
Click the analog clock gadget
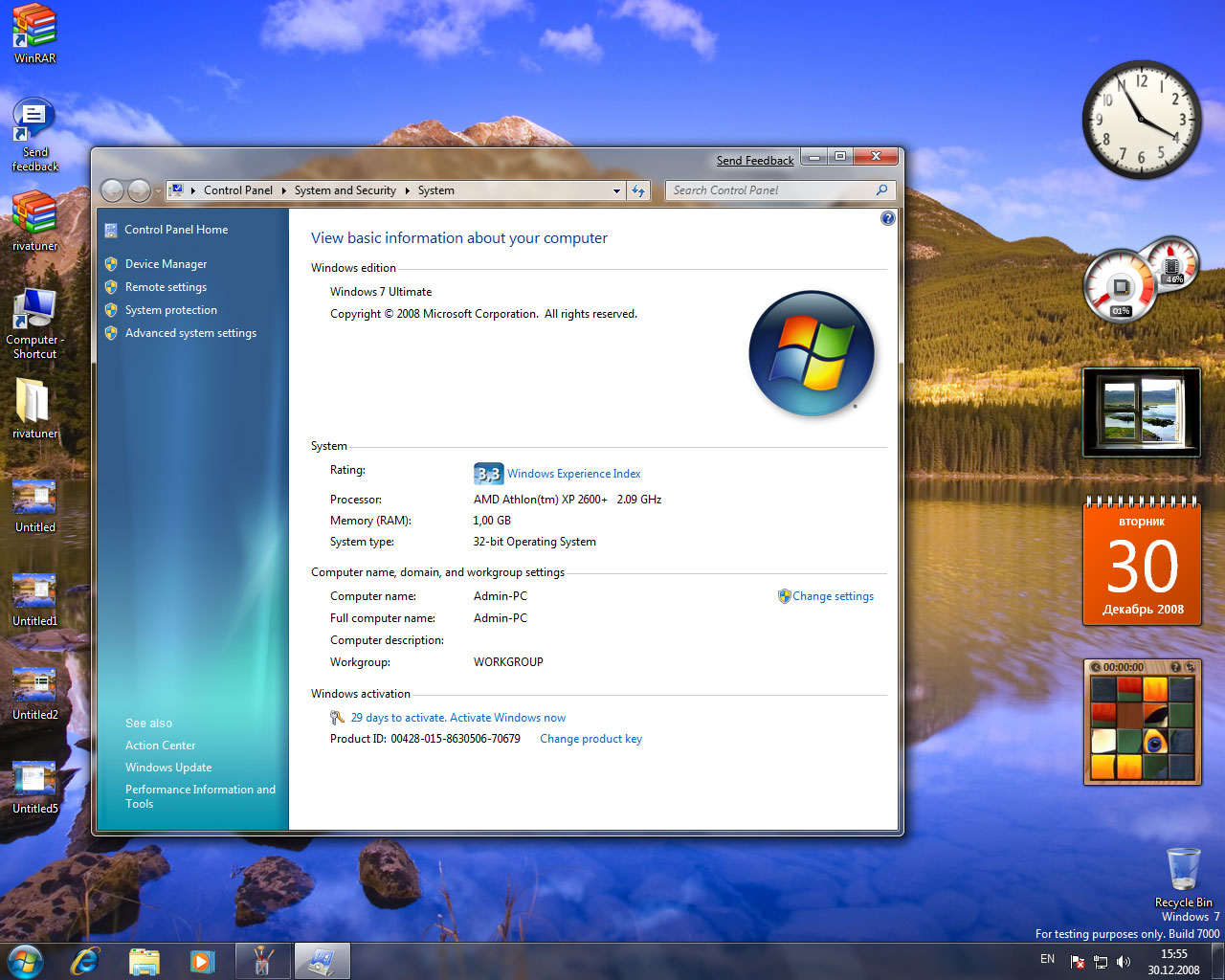[x=1142, y=120]
